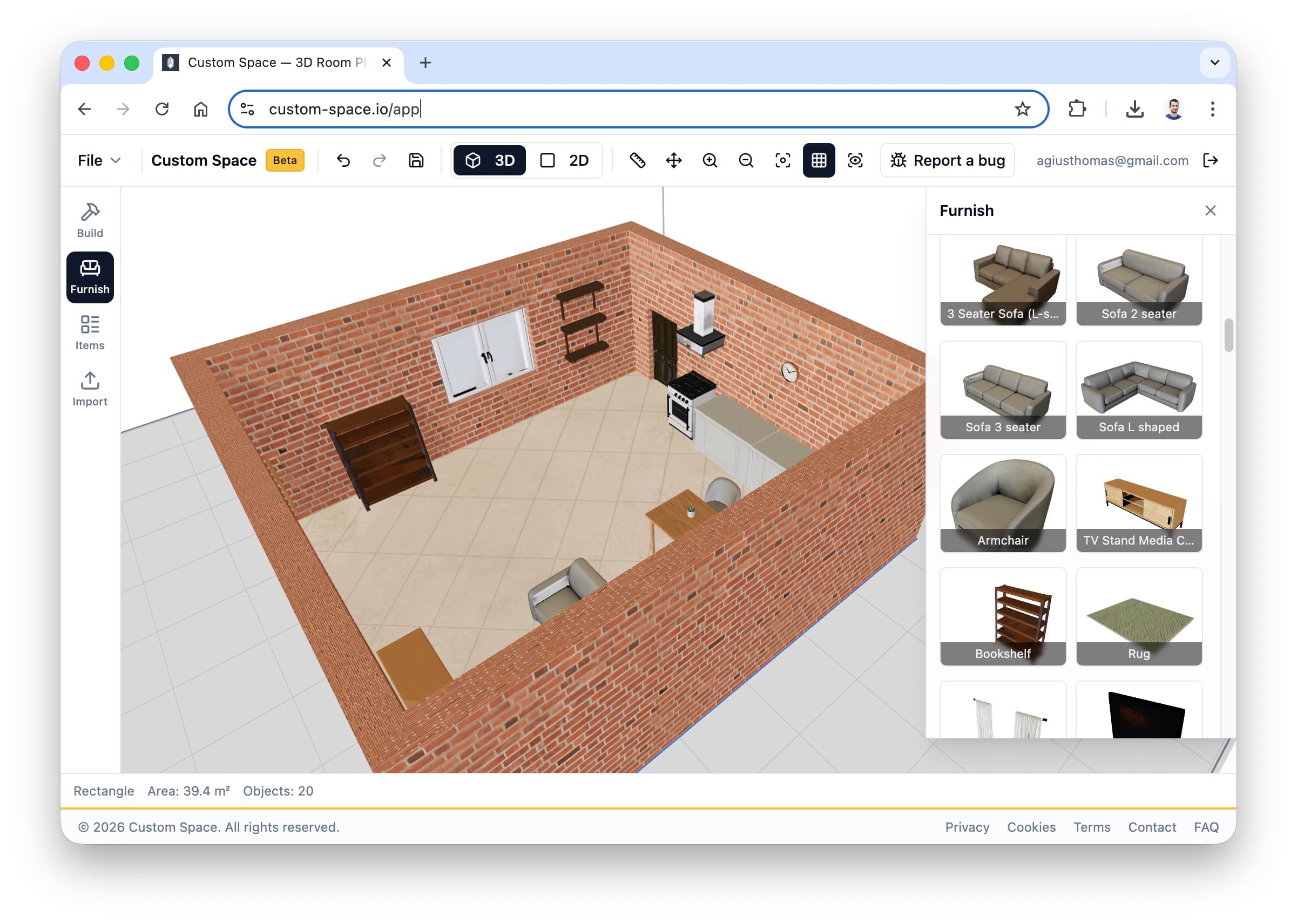
Task: Toggle the walkthrough view mode
Action: (x=855, y=160)
